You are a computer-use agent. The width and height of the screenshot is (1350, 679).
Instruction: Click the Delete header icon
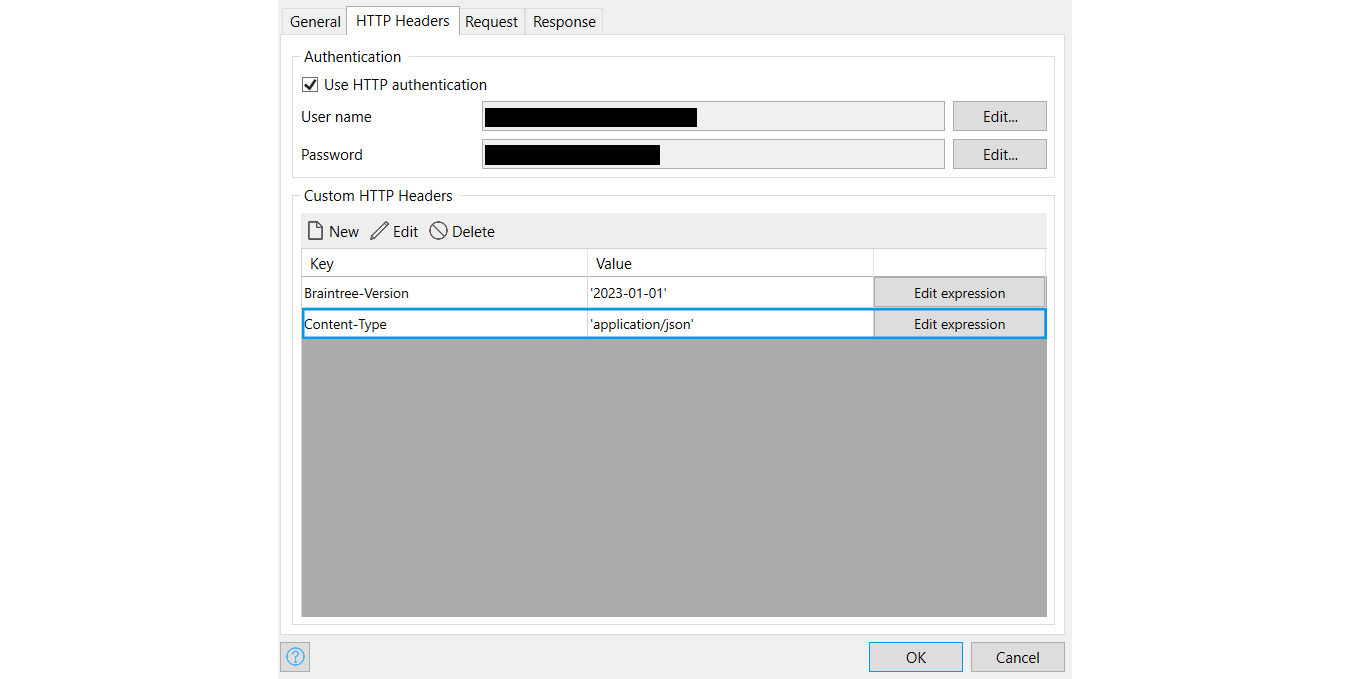[x=461, y=231]
